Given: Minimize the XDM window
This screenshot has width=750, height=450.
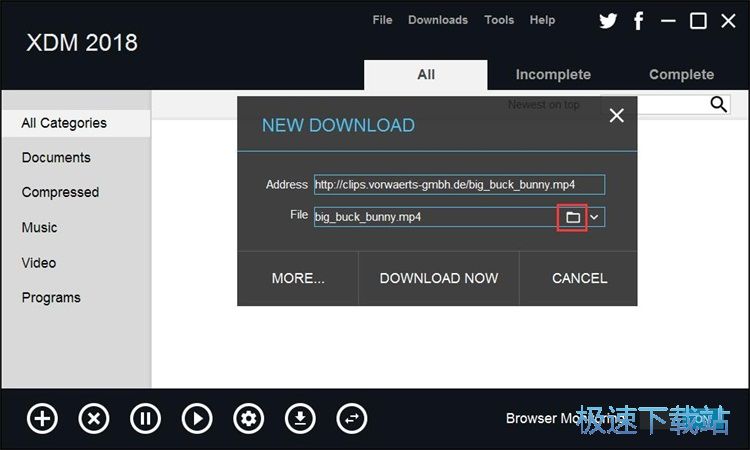Looking at the screenshot, I should click(668, 21).
